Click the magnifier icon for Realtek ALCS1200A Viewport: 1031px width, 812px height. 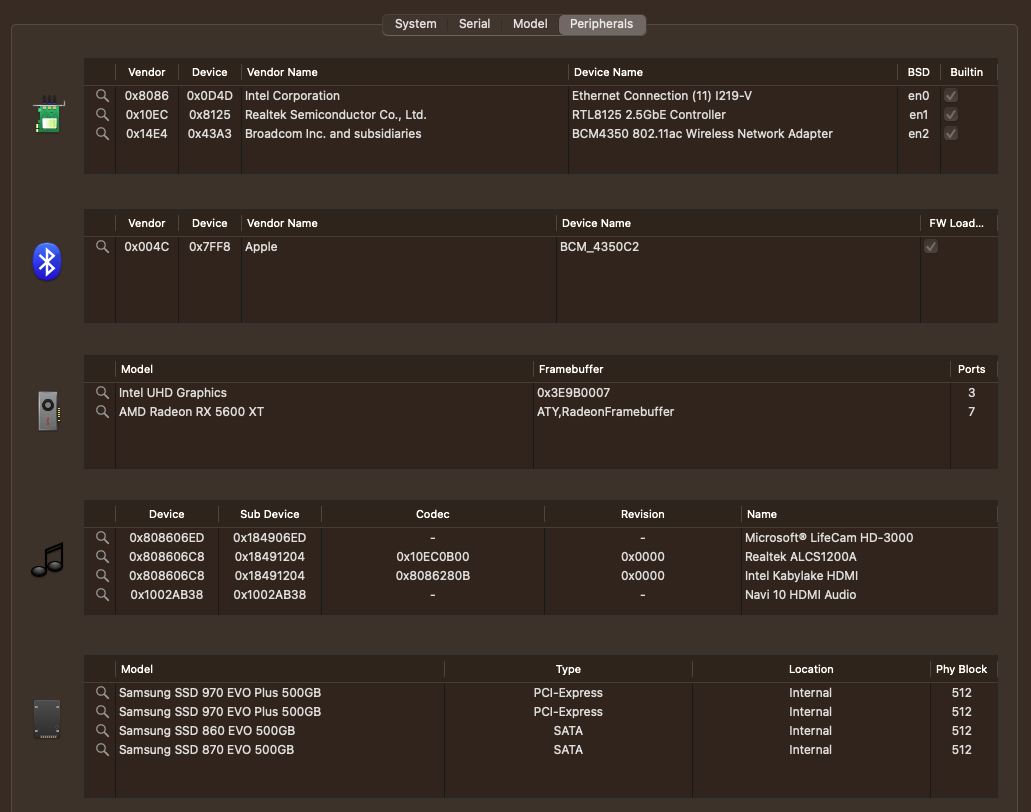(102, 556)
